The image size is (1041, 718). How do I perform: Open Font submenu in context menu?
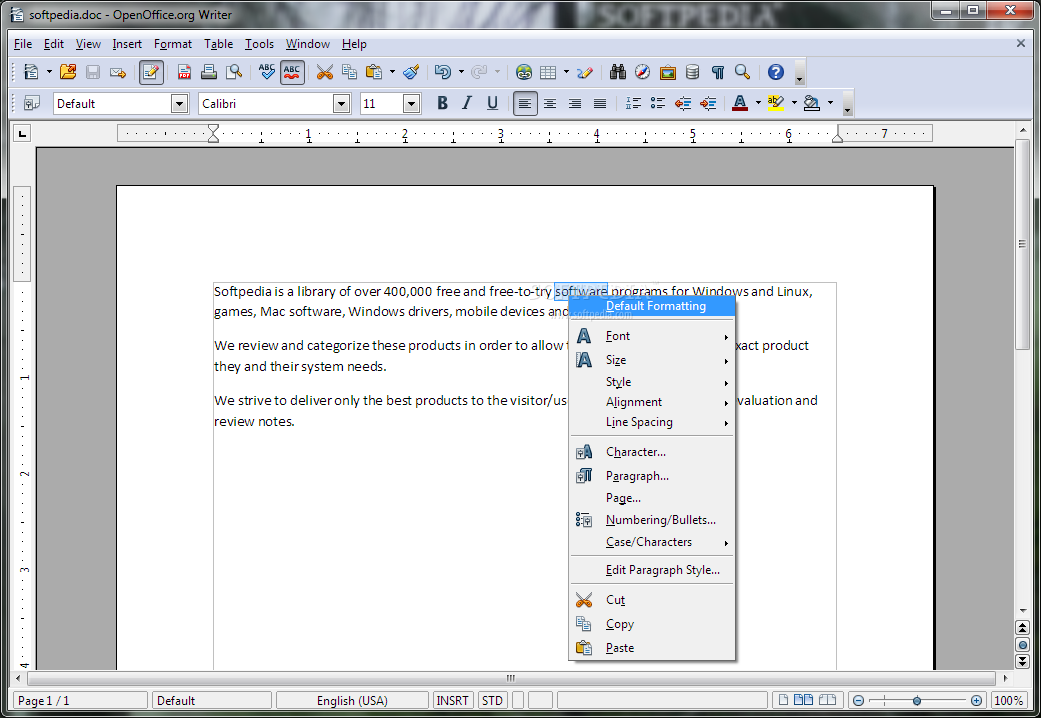coord(652,336)
